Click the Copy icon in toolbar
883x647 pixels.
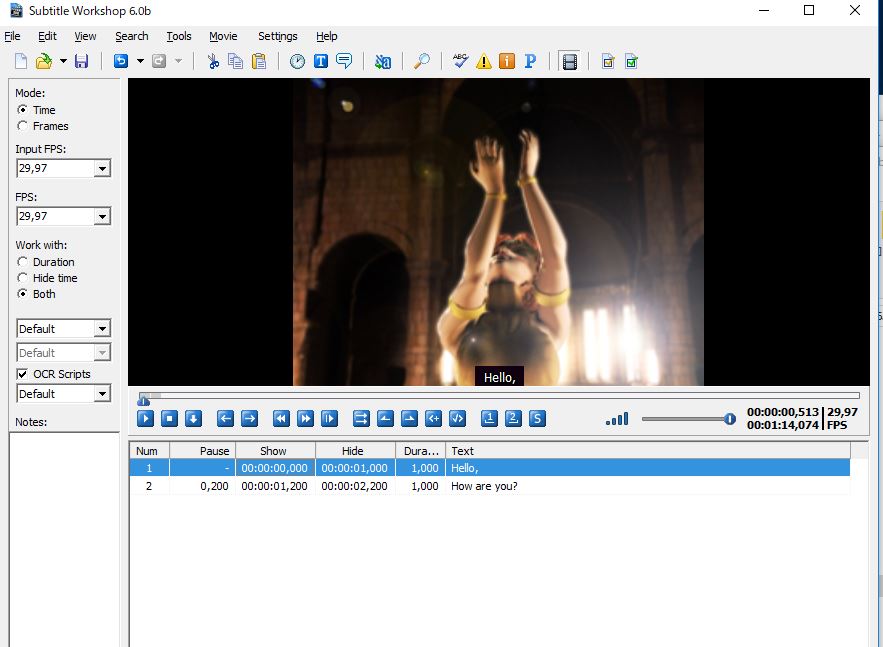[235, 61]
